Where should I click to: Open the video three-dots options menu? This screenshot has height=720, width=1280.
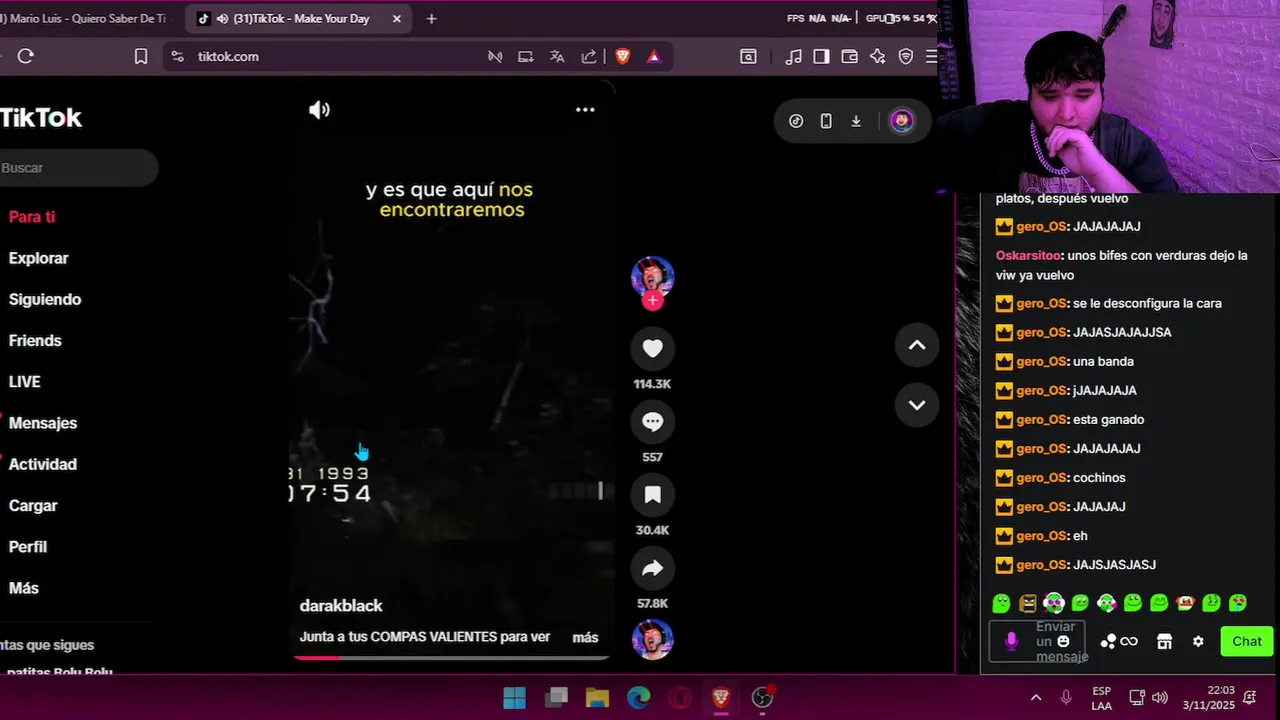(585, 110)
